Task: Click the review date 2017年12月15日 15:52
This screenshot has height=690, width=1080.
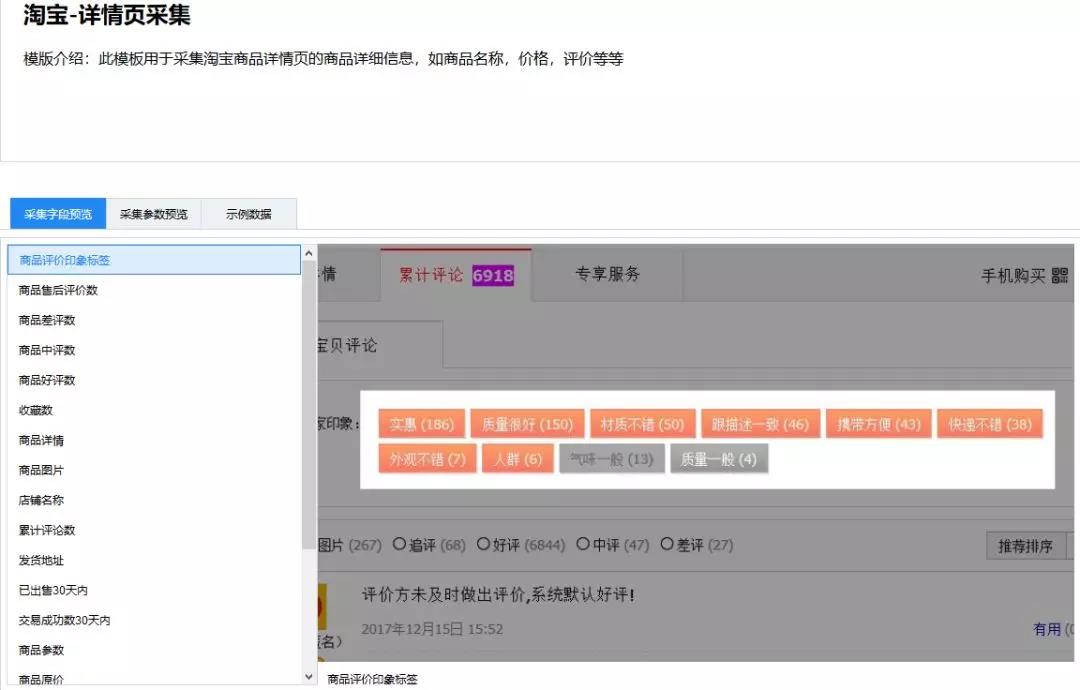Action: (433, 629)
